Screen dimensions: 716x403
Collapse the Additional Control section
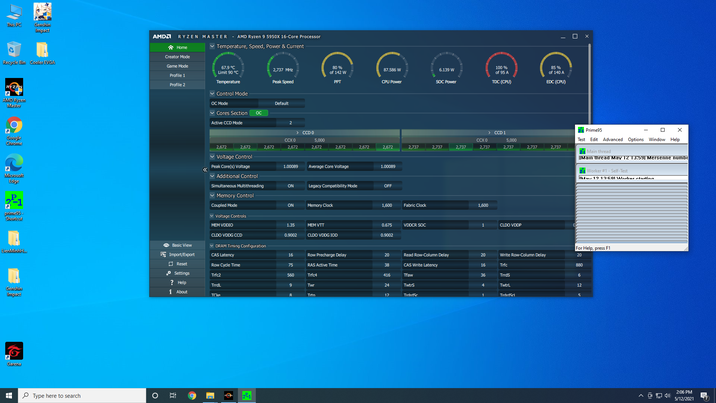(212, 176)
